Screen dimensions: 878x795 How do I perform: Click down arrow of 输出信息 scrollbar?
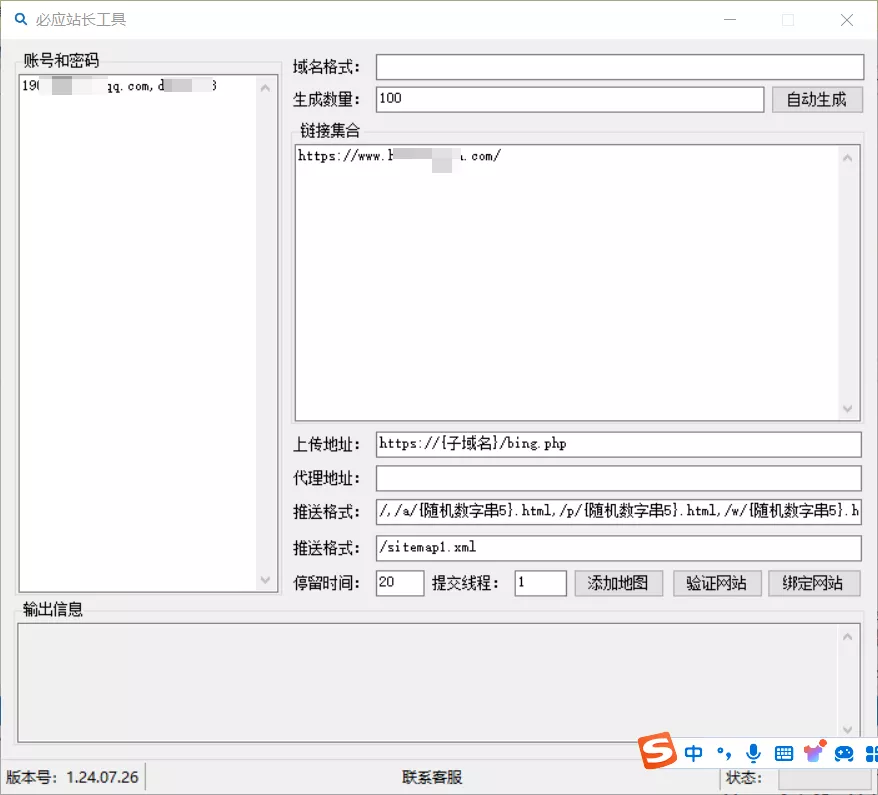pyautogui.click(x=848, y=729)
